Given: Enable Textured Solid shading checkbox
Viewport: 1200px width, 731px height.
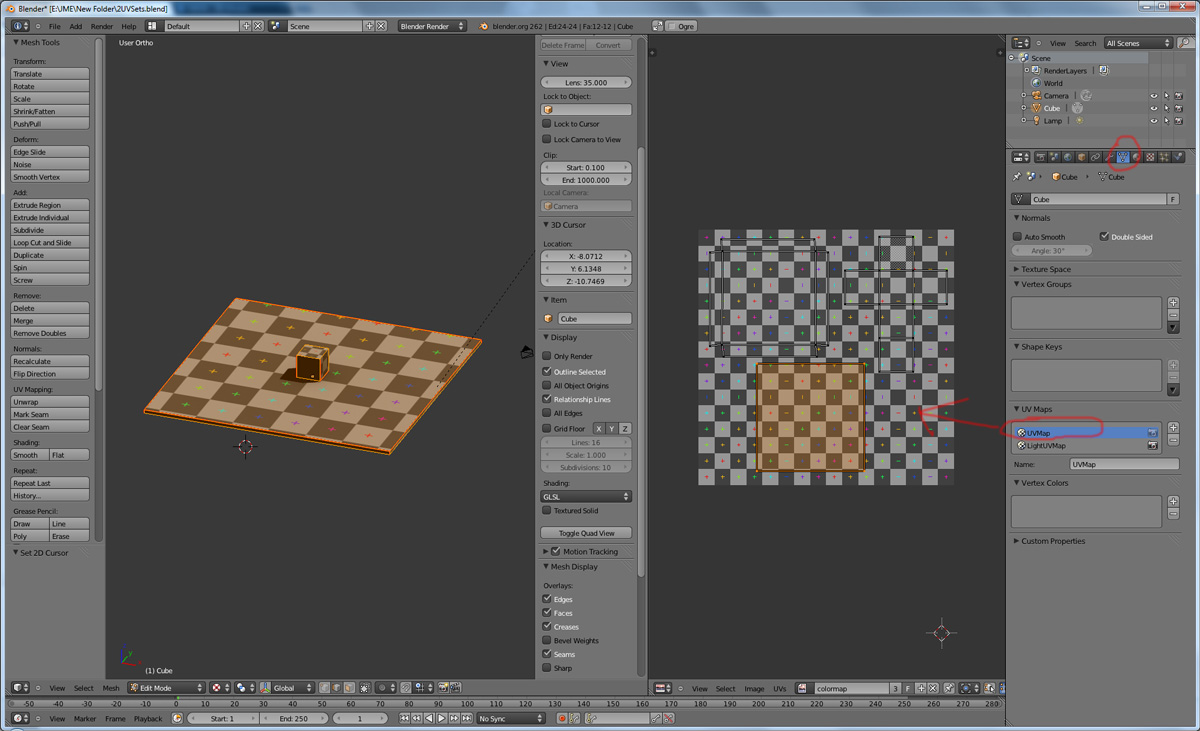Looking at the screenshot, I should point(547,511).
